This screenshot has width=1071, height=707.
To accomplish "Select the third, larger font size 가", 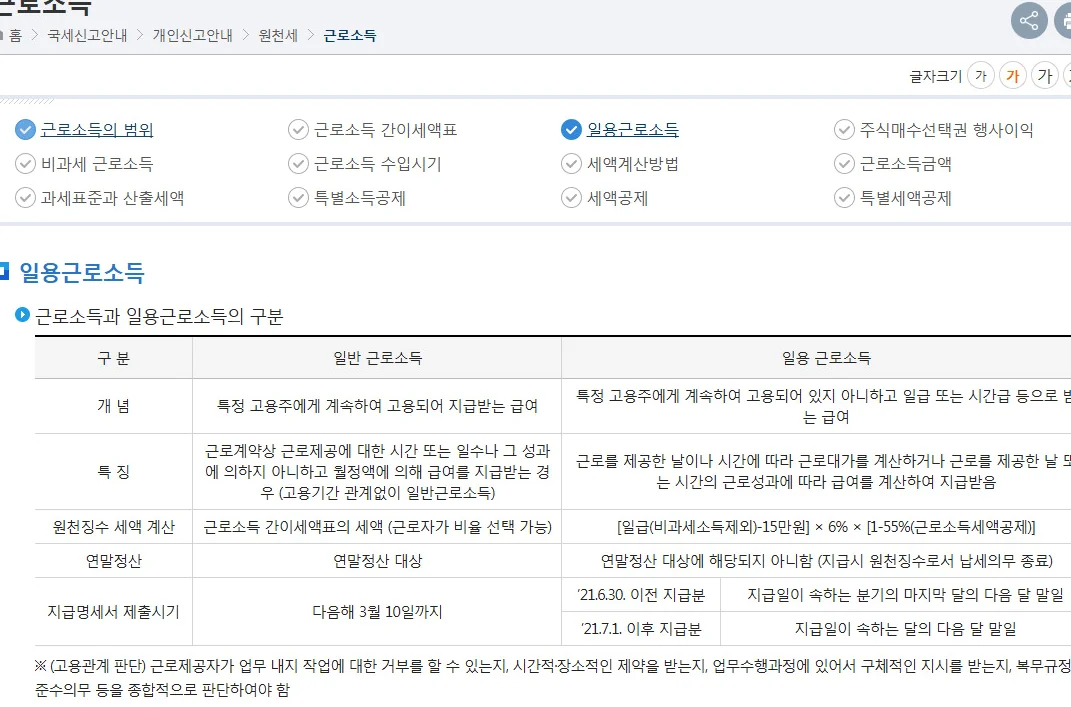I will (1045, 75).
